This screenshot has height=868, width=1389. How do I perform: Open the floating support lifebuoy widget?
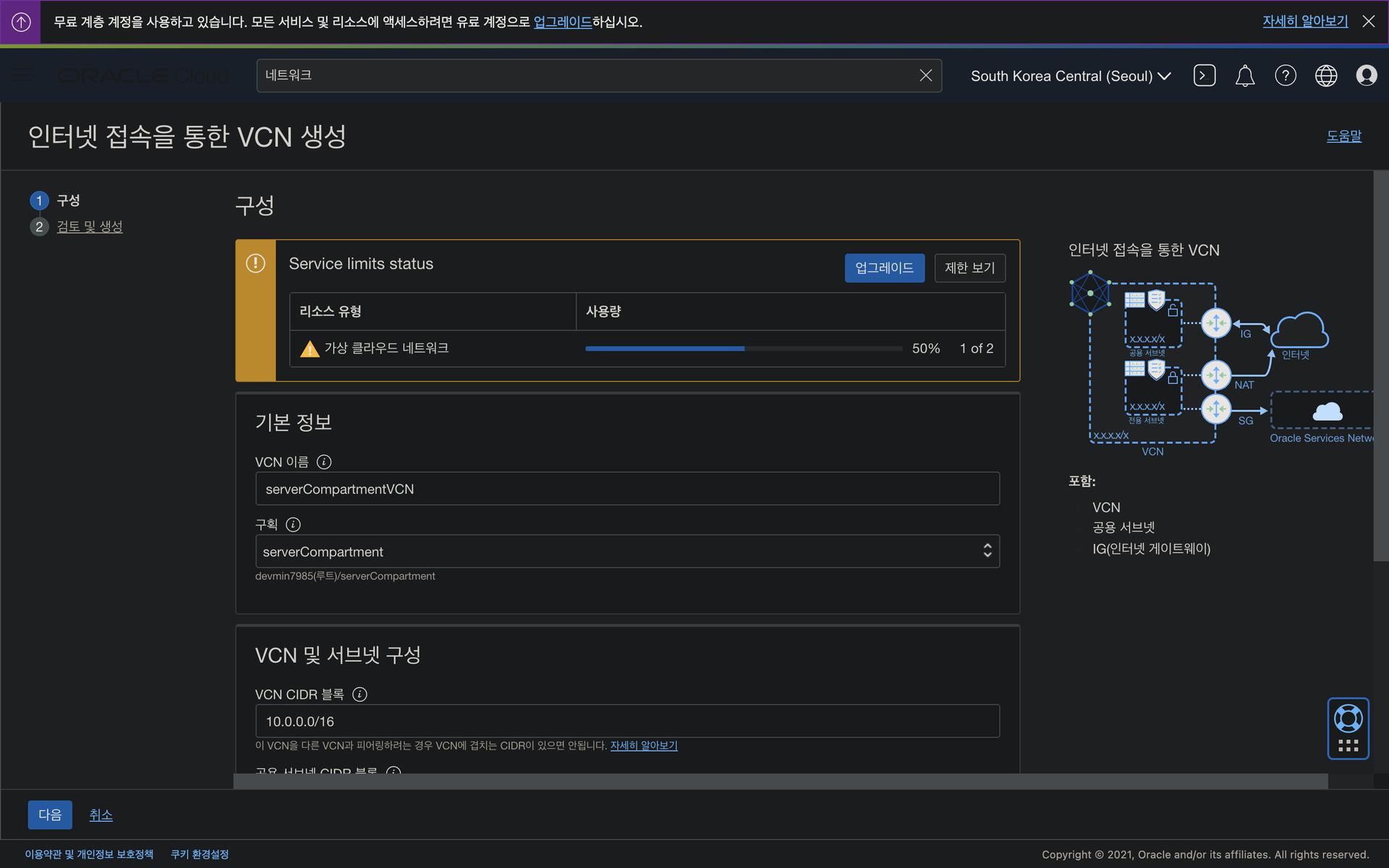(x=1348, y=719)
